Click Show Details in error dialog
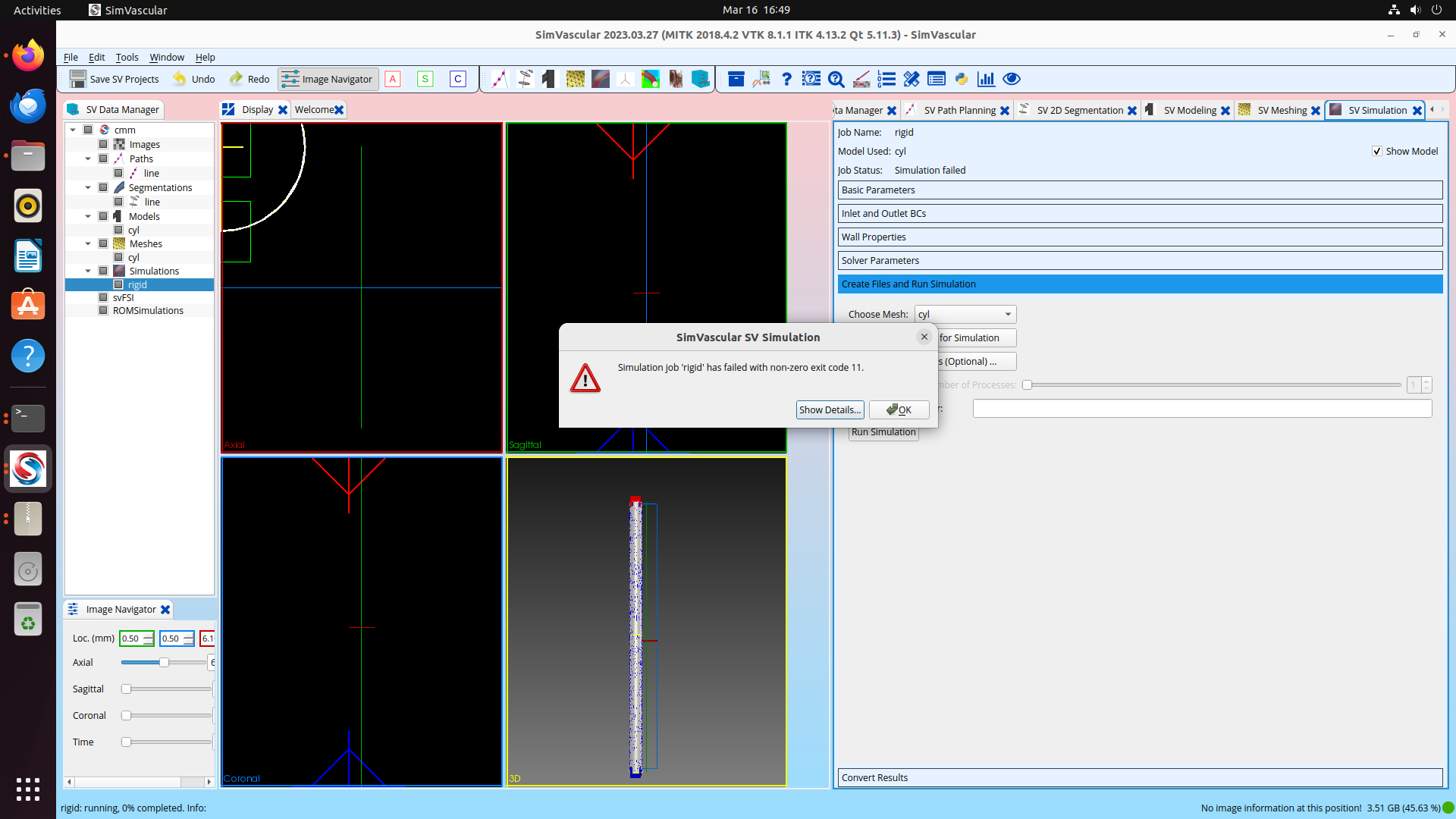Viewport: 1456px width, 819px height. coord(830,409)
